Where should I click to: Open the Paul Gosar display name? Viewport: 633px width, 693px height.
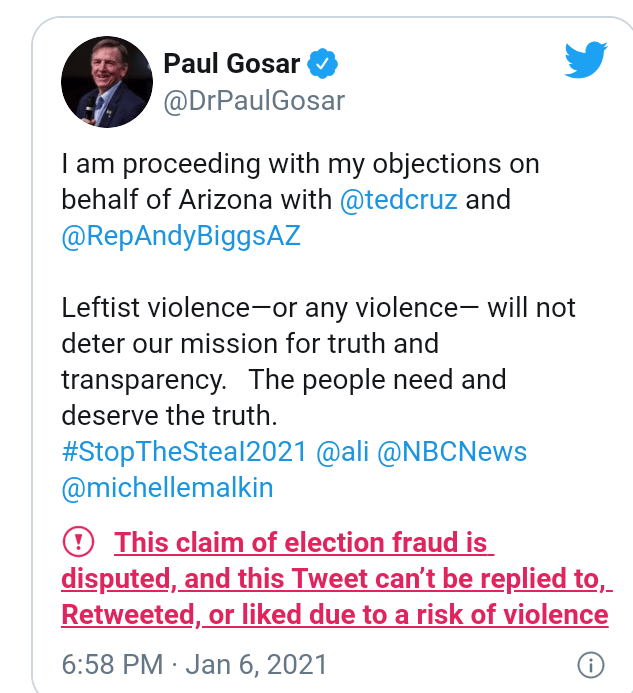click(x=231, y=65)
